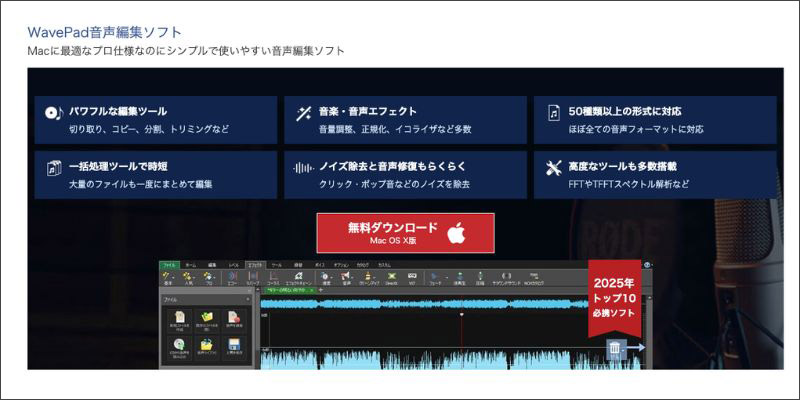This screenshot has height=400, width=800.
Task: Select the ノイズ除去と音声修復もらくらく card title
Action: pyautogui.click(x=392, y=166)
